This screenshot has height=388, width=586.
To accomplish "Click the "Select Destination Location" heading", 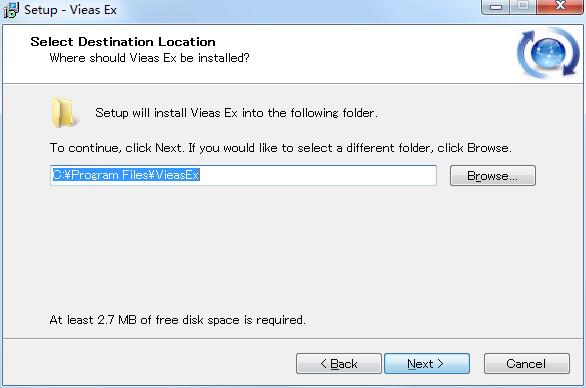I will pos(123,41).
